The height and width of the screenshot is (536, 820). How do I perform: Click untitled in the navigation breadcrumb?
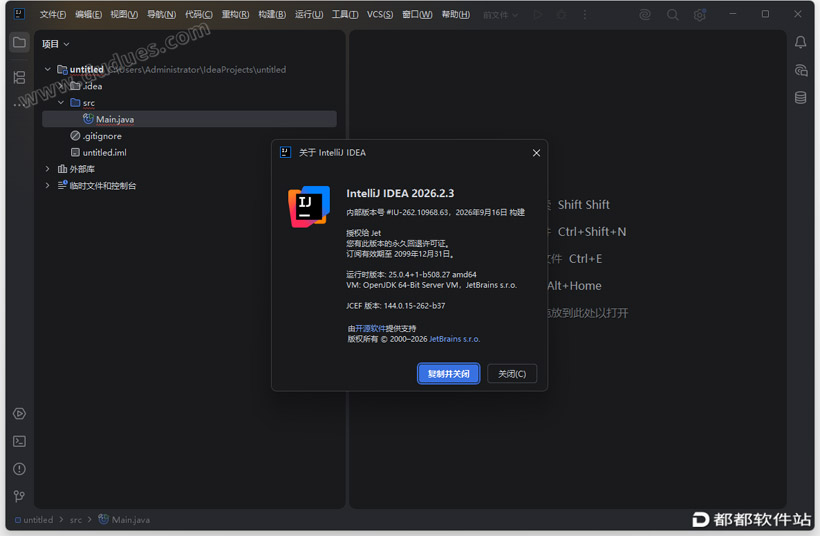pyautogui.click(x=34, y=520)
